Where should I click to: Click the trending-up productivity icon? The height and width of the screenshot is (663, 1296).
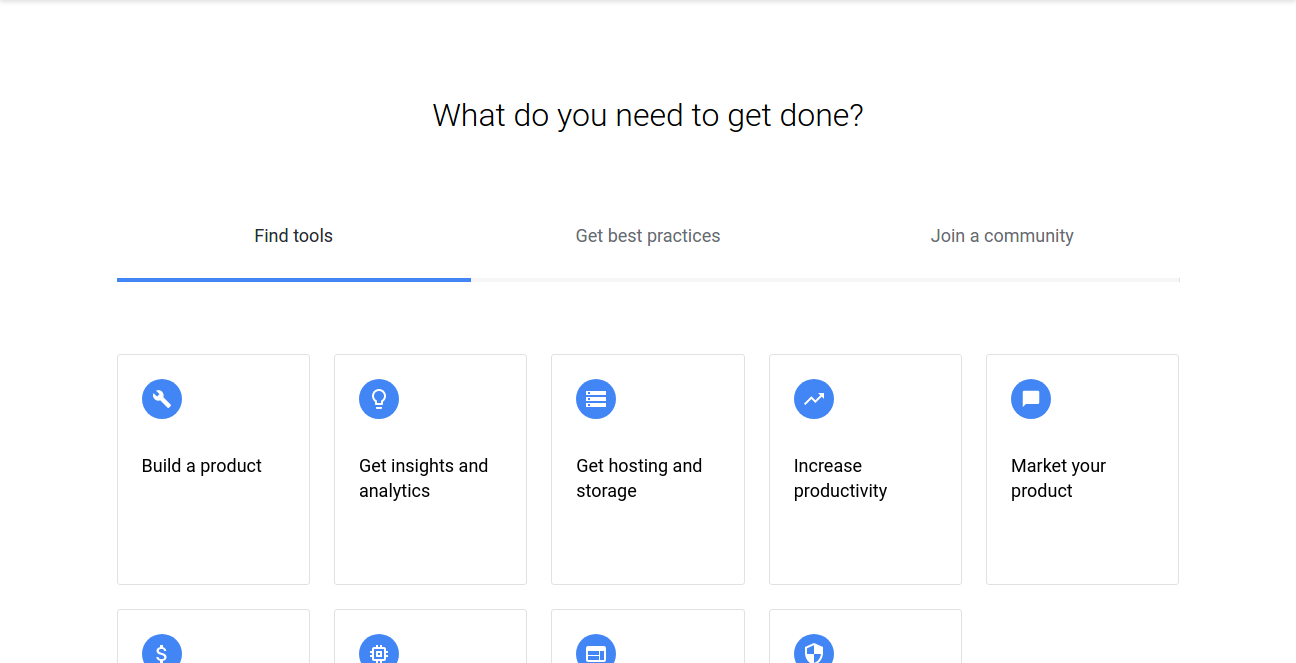(x=814, y=399)
